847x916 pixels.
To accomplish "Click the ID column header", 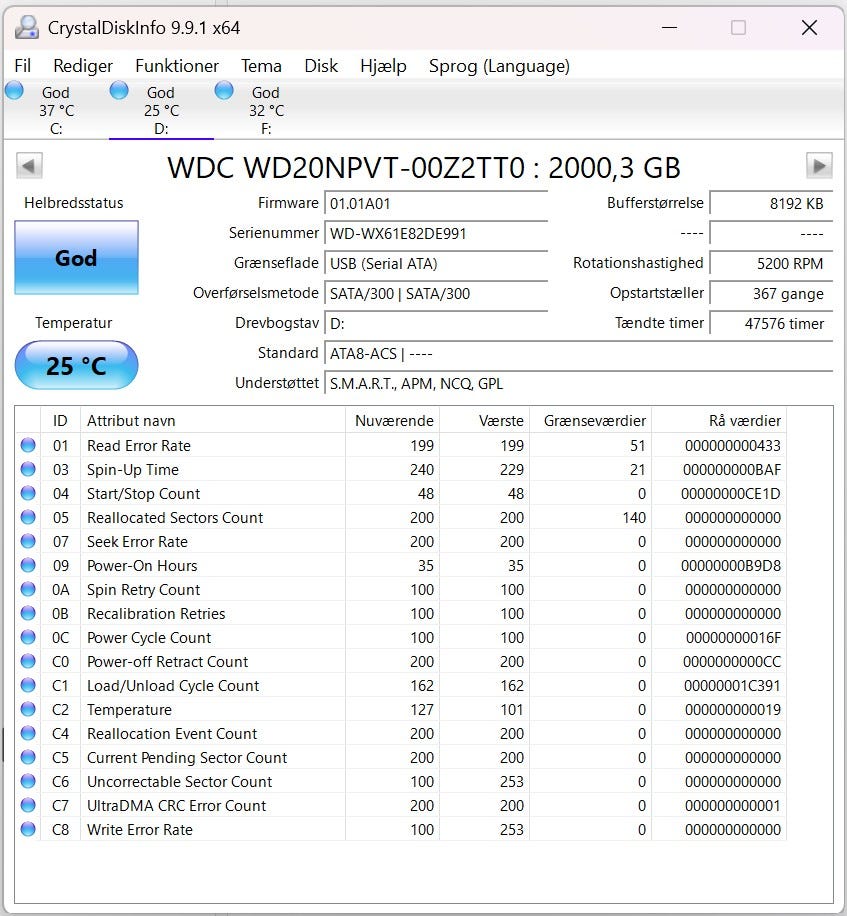I will click(60, 421).
